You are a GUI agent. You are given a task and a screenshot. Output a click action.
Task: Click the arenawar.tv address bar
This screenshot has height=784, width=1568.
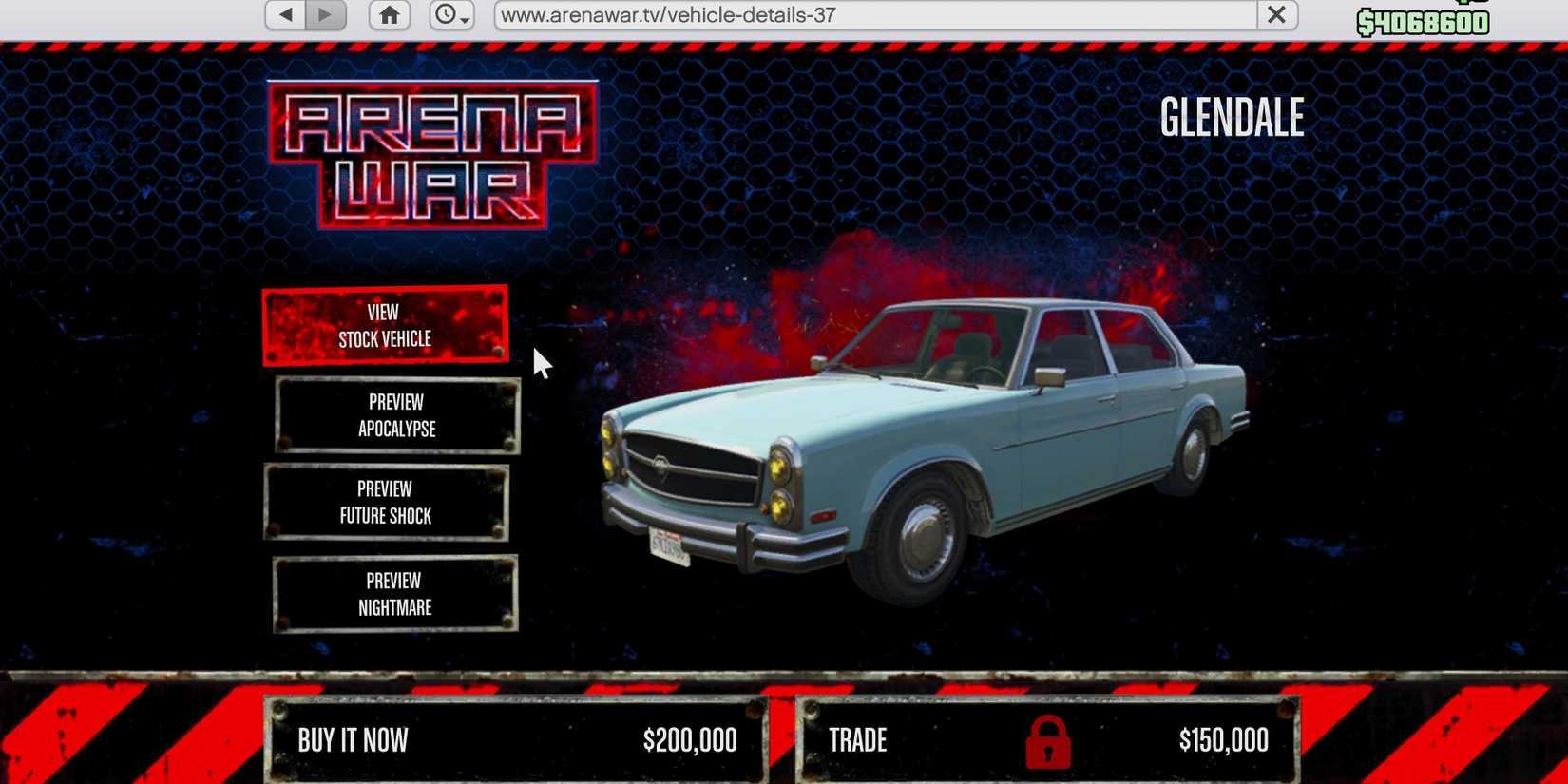(x=874, y=15)
